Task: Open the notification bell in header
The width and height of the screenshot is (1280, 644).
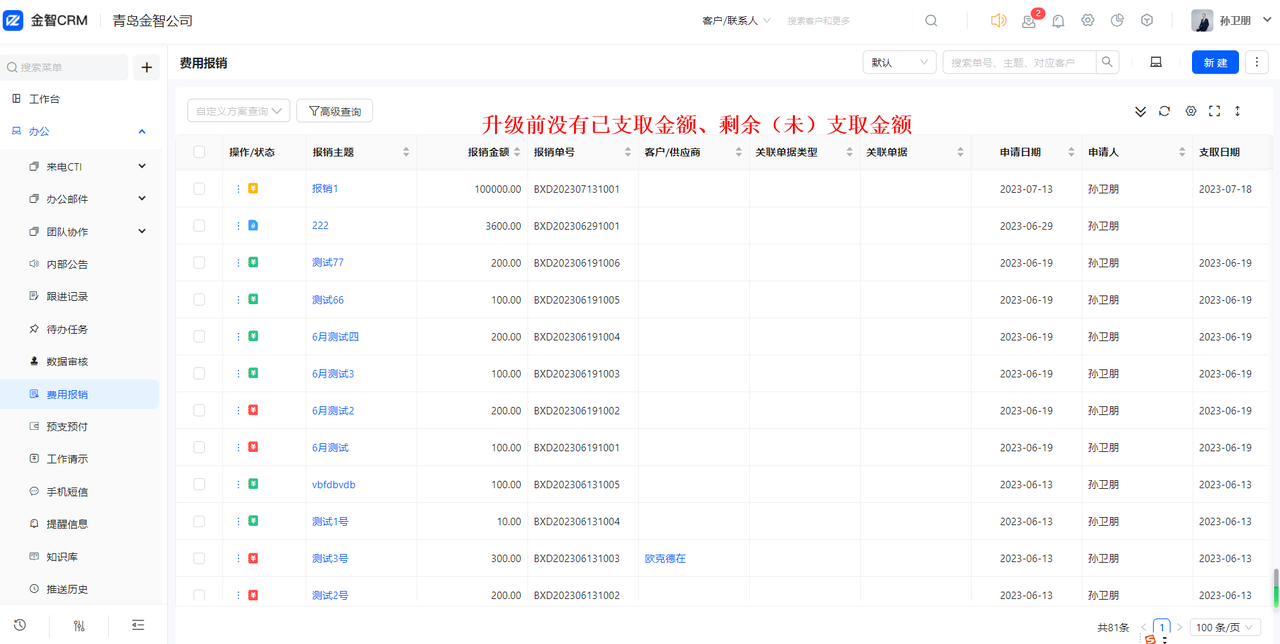Action: [x=1058, y=21]
